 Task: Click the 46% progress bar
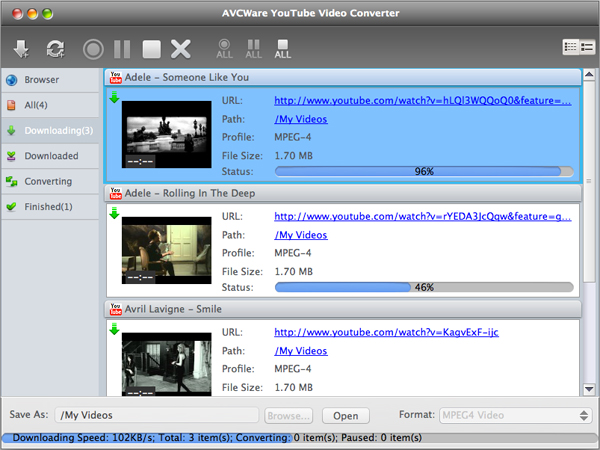point(424,287)
